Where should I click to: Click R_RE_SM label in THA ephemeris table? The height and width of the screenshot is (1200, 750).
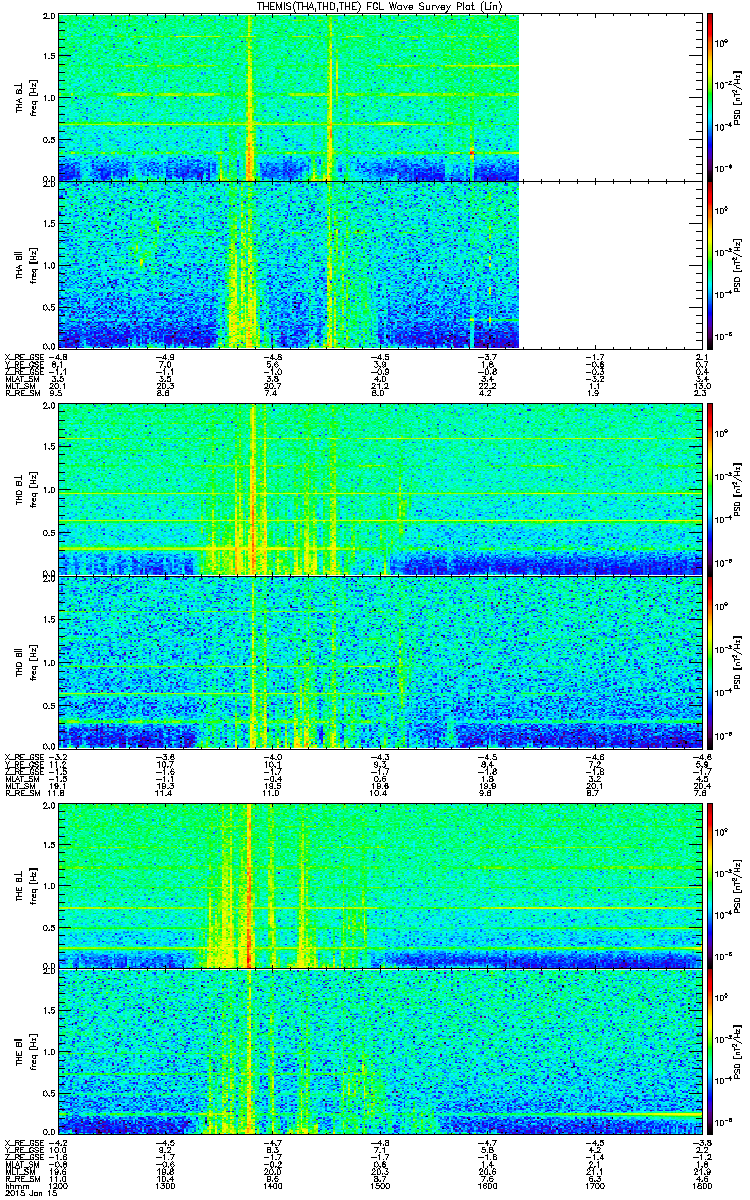point(21,393)
